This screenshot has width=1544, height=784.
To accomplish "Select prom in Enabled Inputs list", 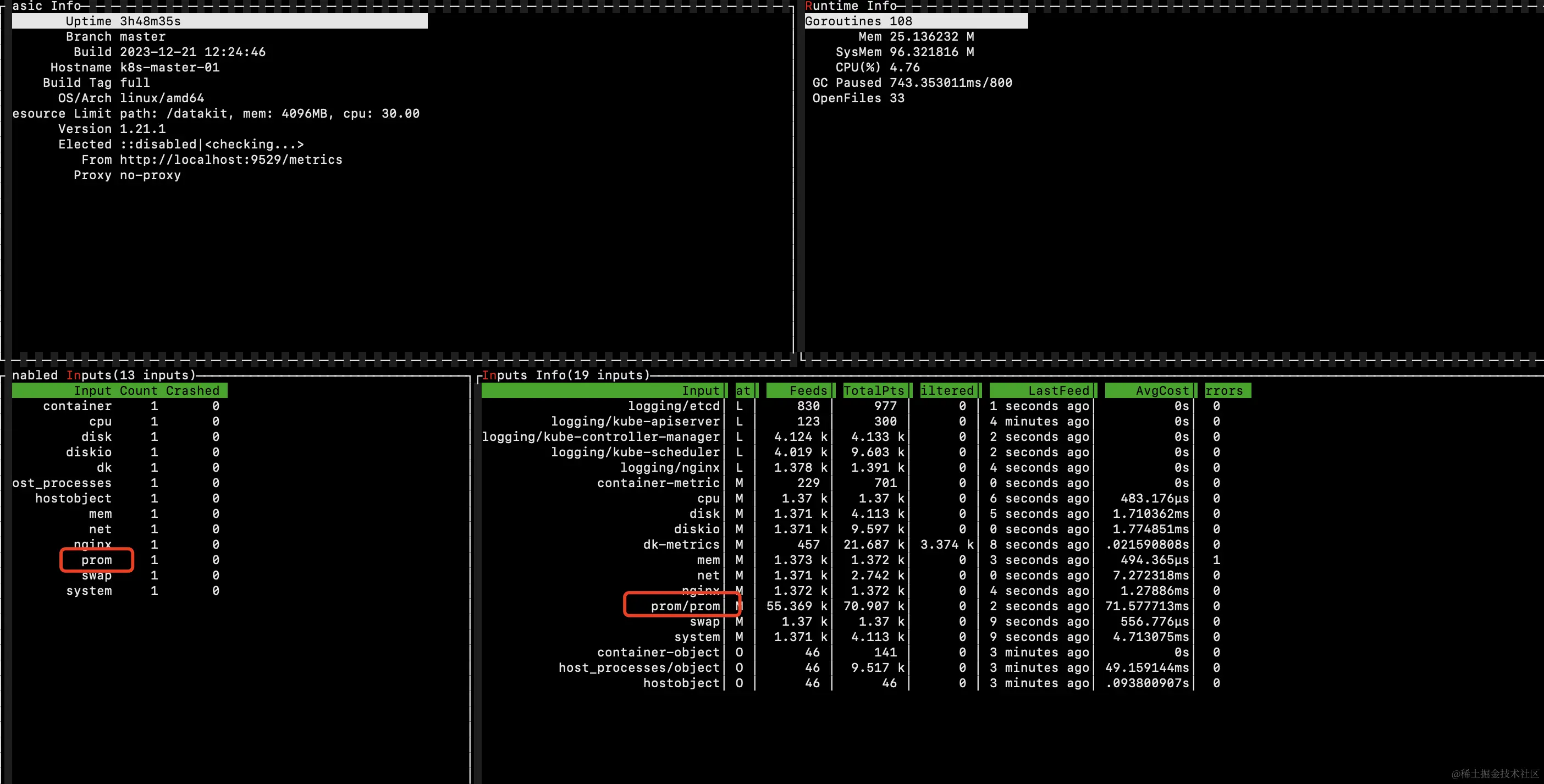I will click(97, 560).
